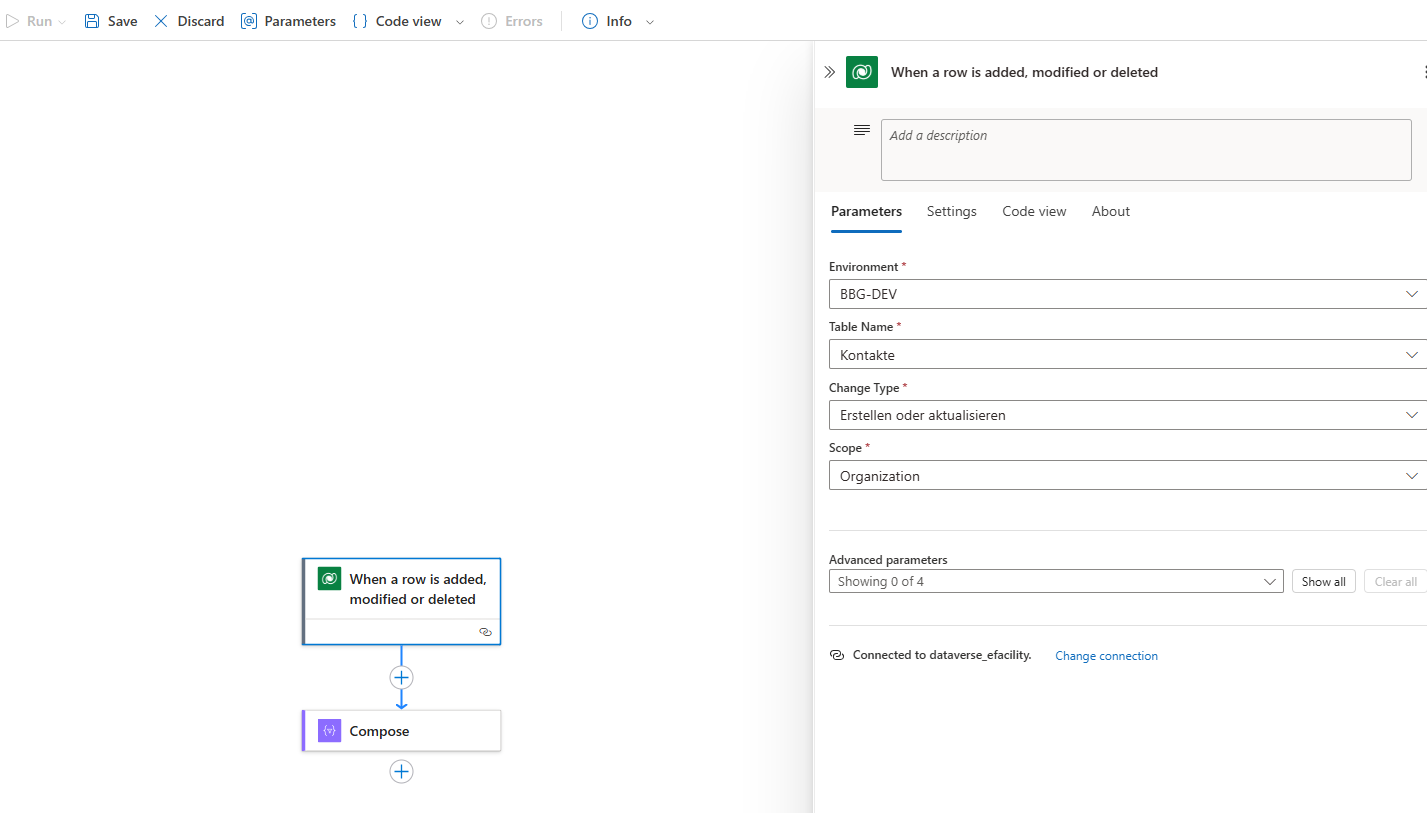Click the Dataverse icon in panel header
This screenshot has width=1427, height=813.
point(862,72)
